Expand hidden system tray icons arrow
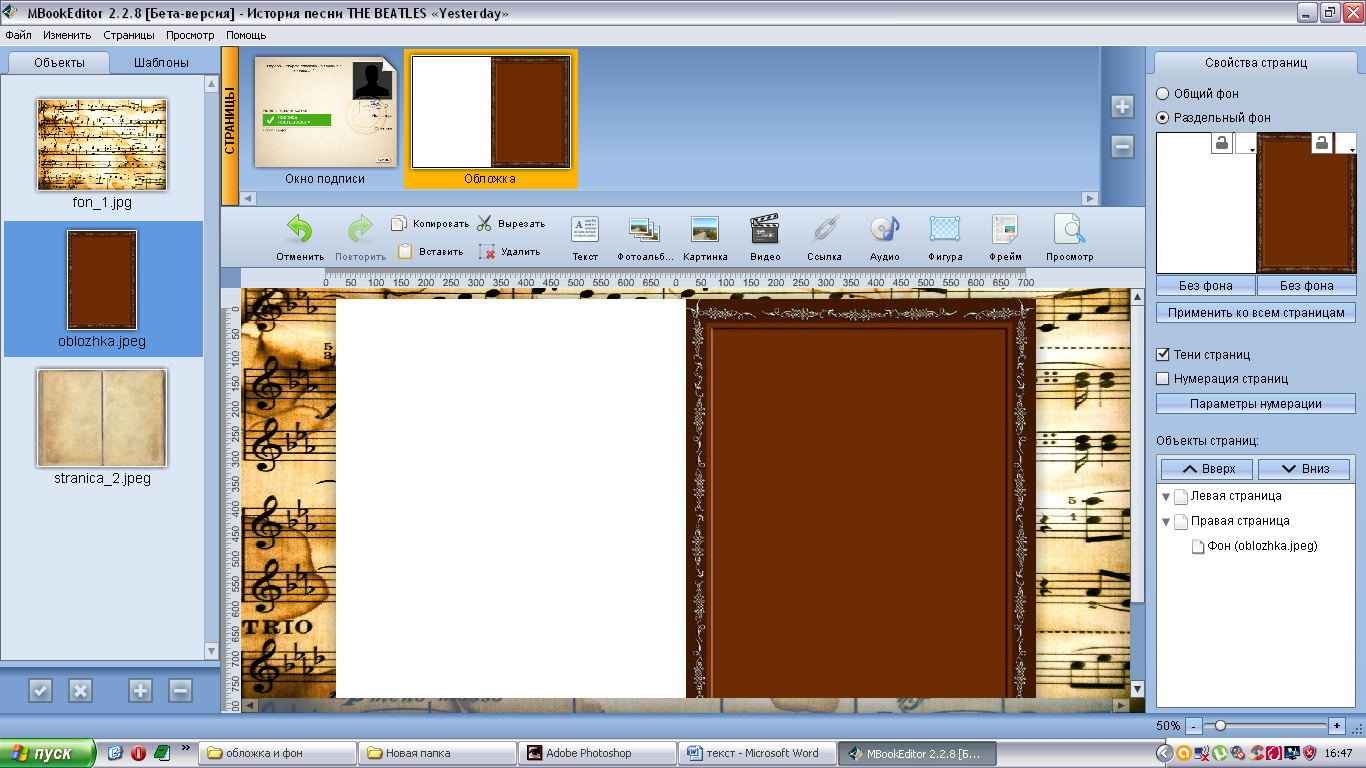 coord(1164,753)
